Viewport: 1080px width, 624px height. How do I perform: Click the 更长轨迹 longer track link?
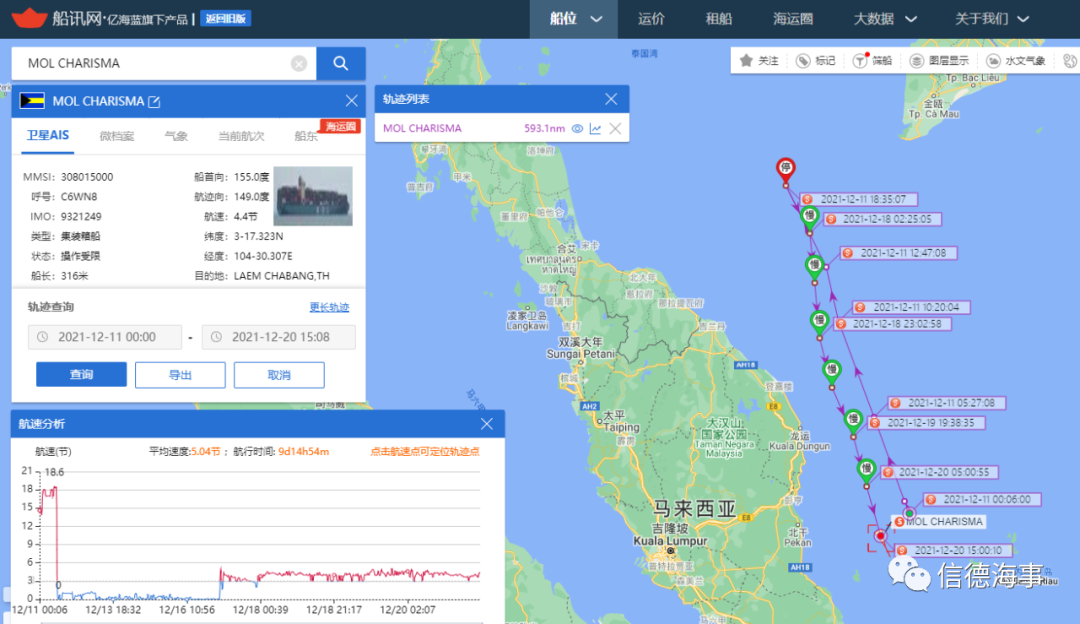pyautogui.click(x=329, y=308)
